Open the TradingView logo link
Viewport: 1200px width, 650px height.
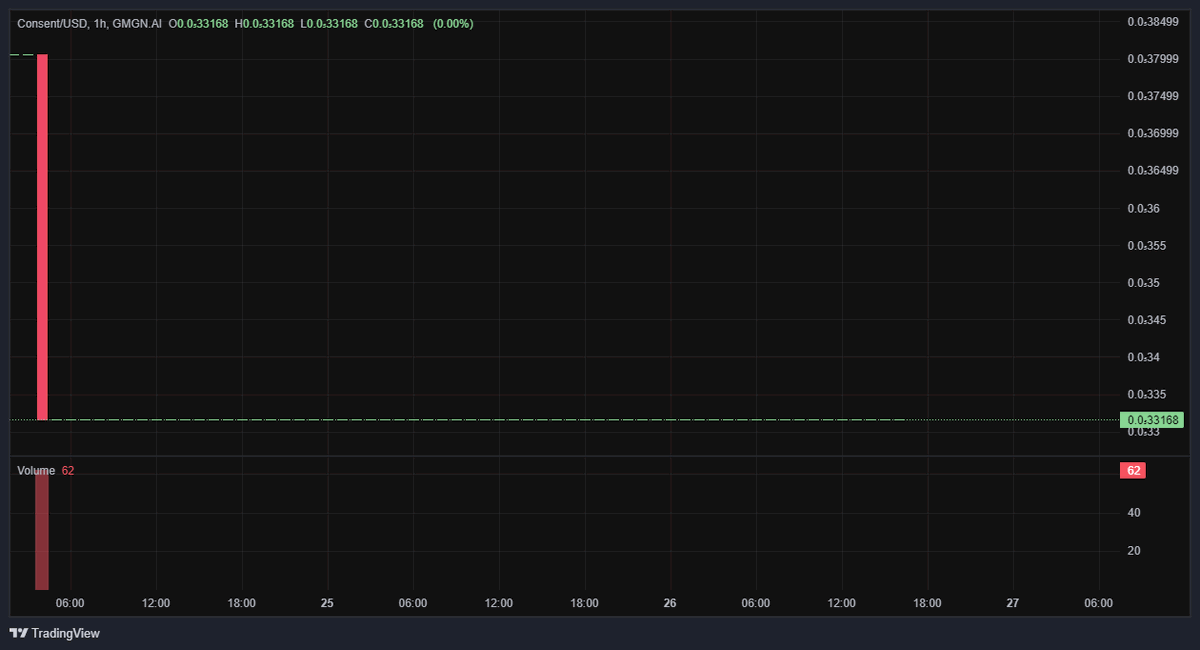tap(55, 633)
